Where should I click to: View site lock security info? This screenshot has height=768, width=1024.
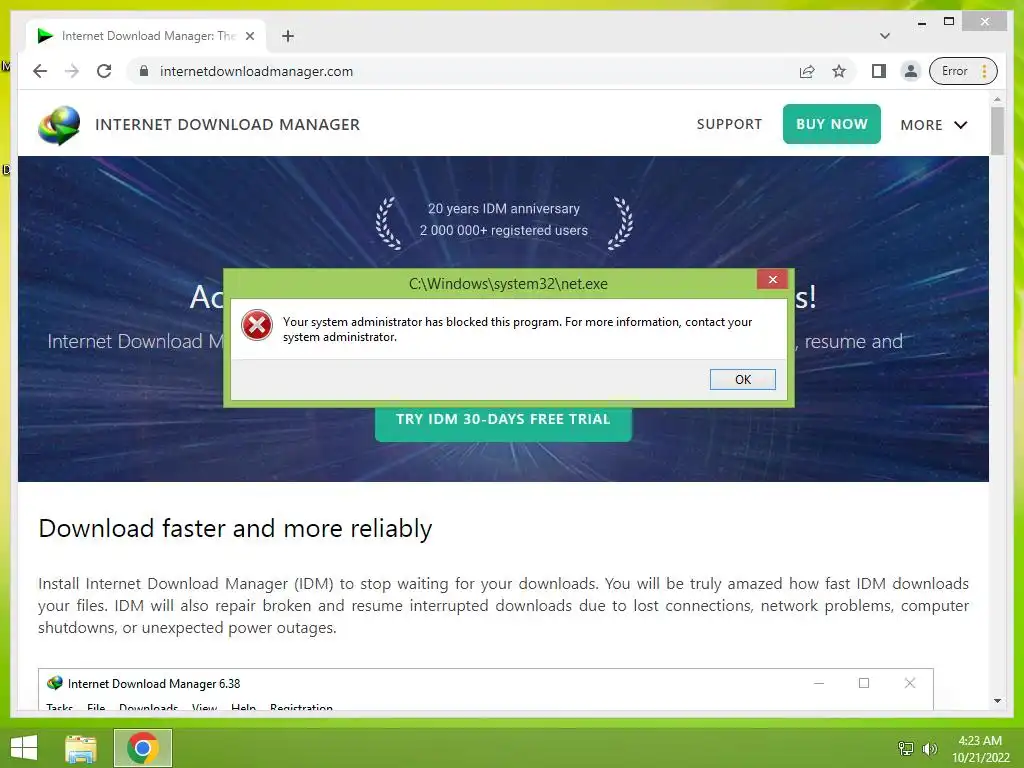pos(144,71)
